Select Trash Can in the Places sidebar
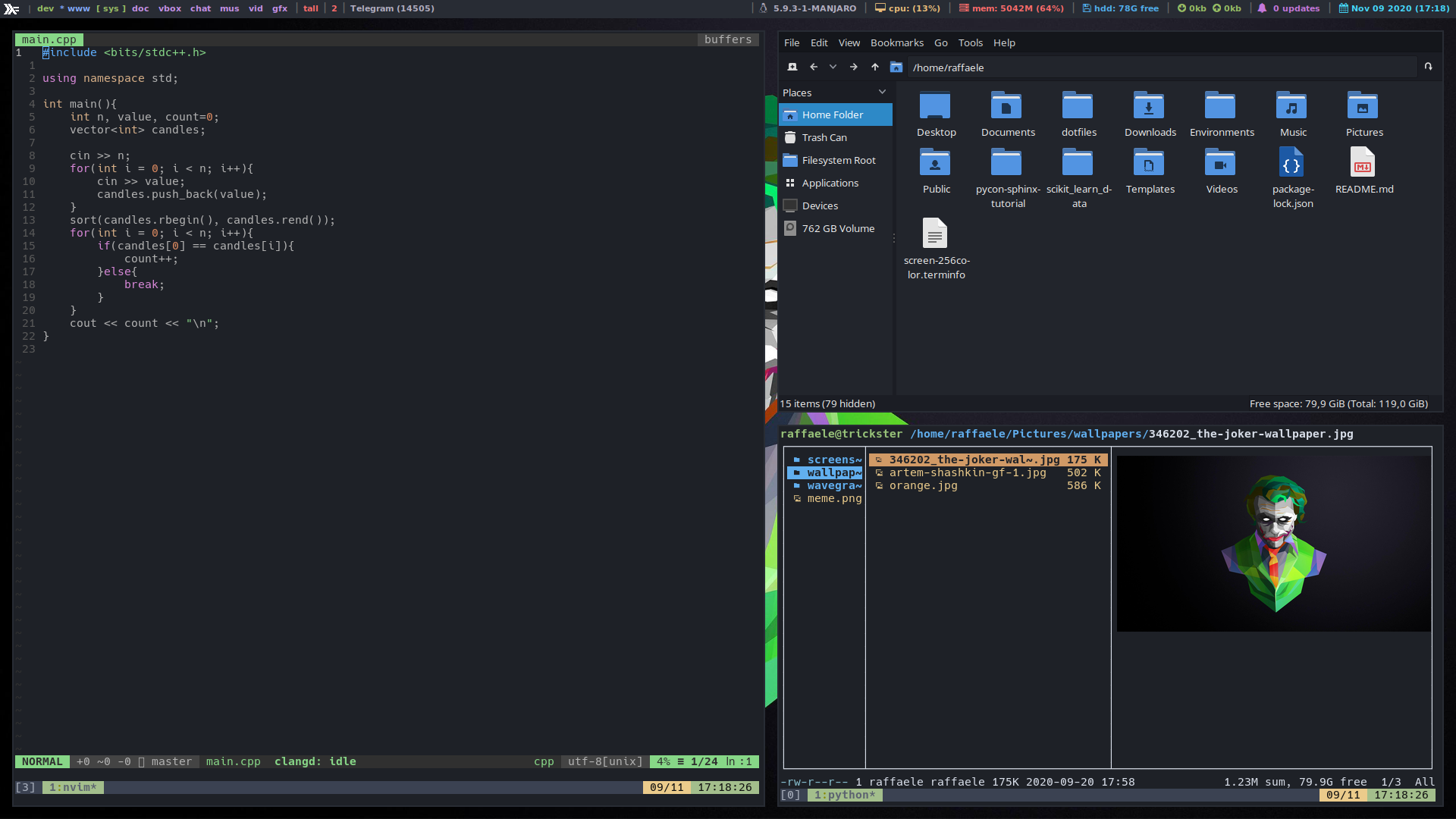The height and width of the screenshot is (819, 1456). (x=824, y=137)
